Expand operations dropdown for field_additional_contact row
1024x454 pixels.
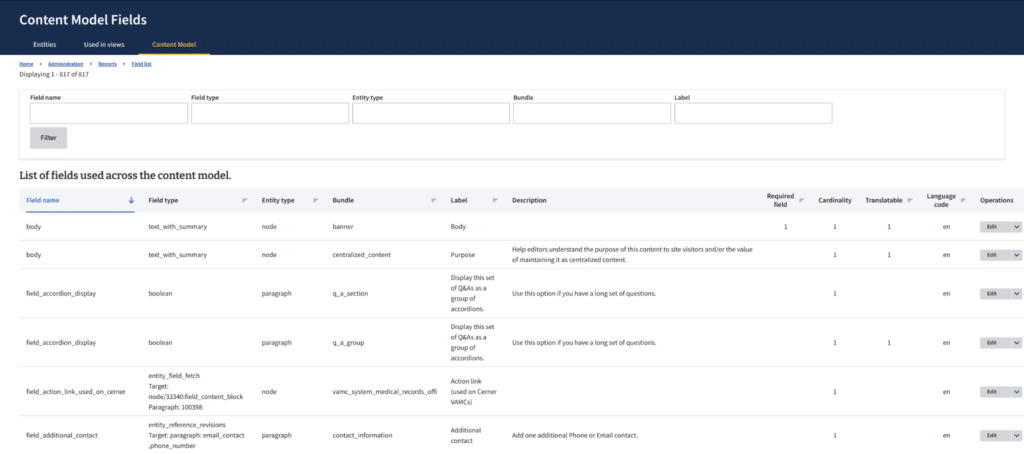point(1016,435)
